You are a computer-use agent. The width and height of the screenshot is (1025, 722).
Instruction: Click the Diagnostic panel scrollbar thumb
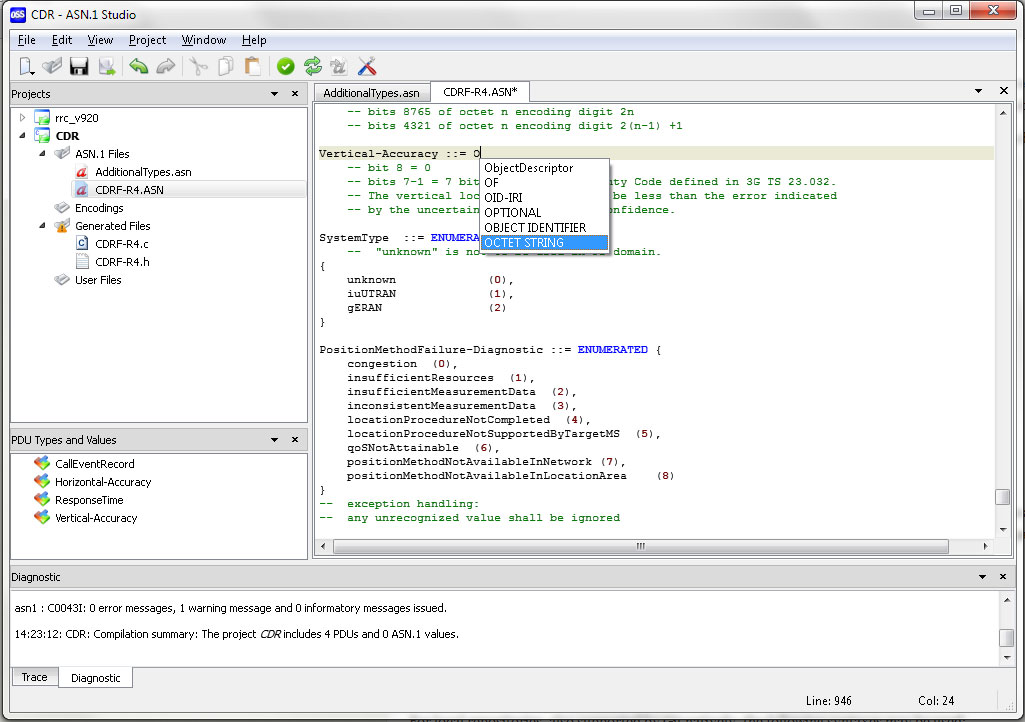(x=1007, y=637)
